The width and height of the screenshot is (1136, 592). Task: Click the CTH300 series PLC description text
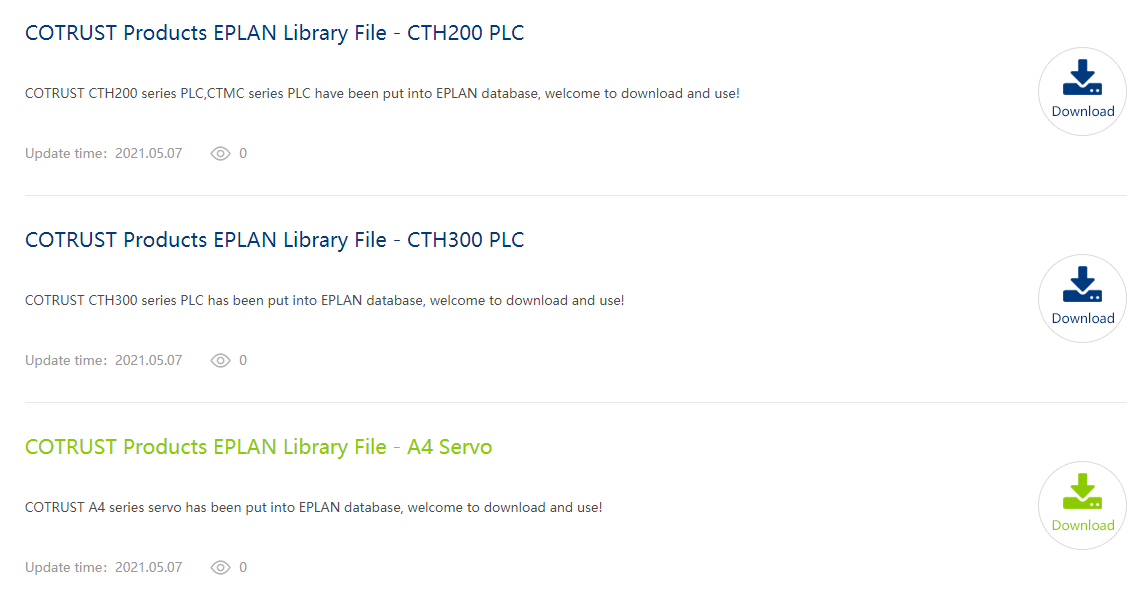(324, 301)
